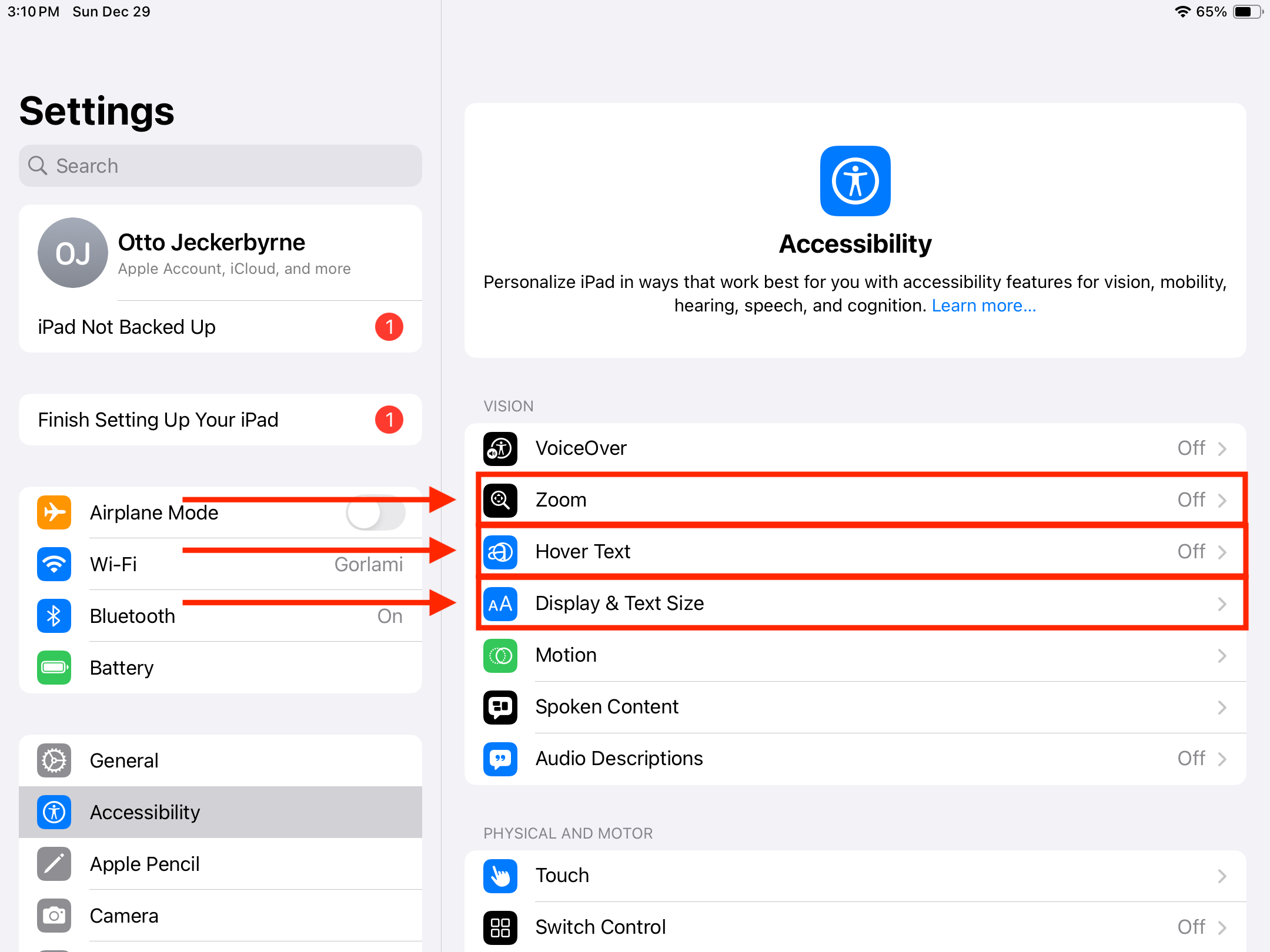Tap the status bar battery indicator
Viewport: 1270px width, 952px height.
tap(1248, 12)
